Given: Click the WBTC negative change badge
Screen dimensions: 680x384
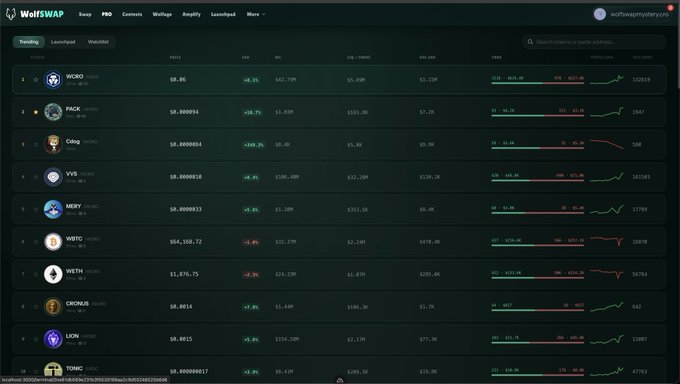Looking at the screenshot, I should click(x=251, y=242).
